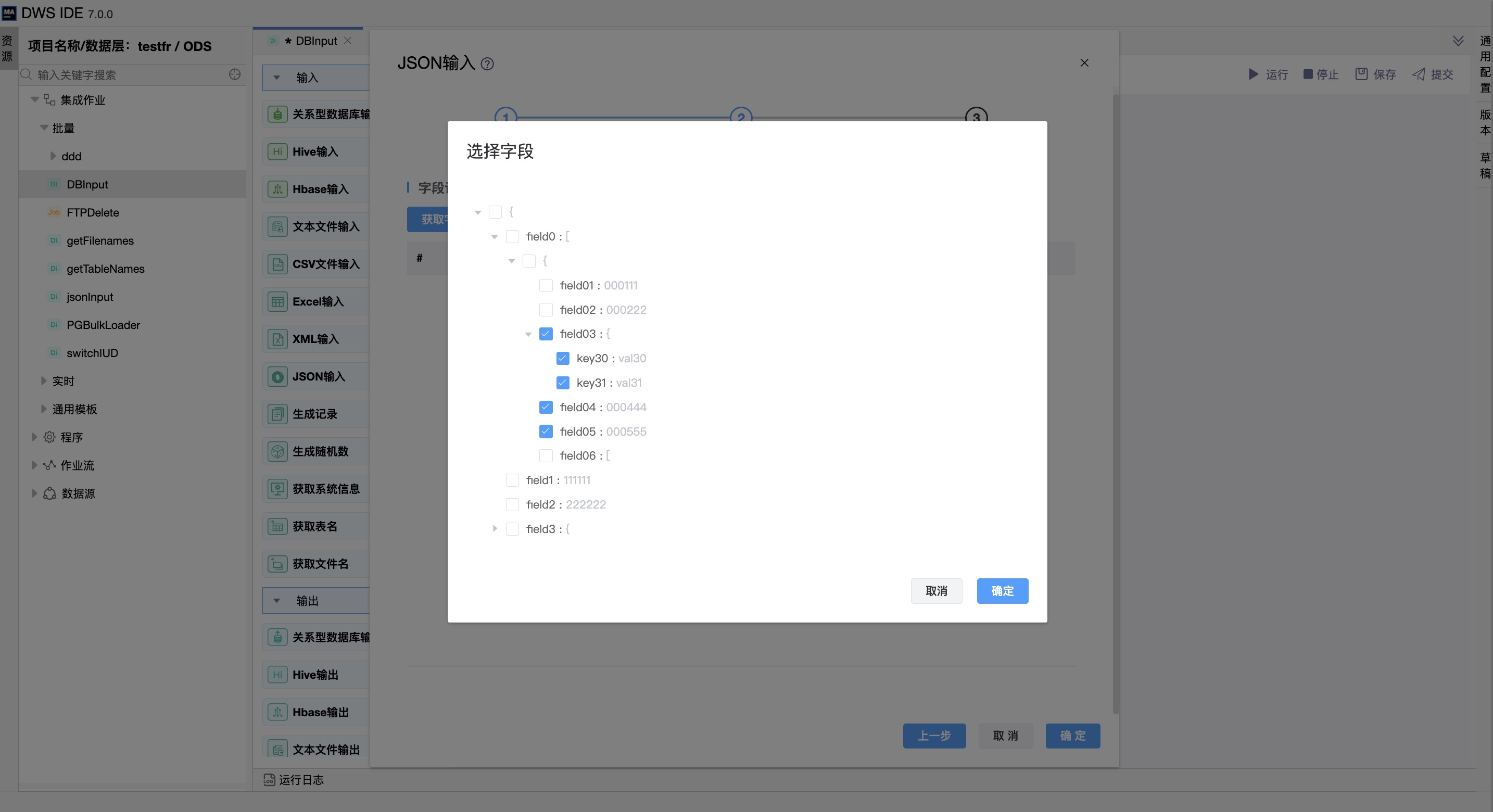The image size is (1493, 812).
Task: Click the Hive输入 component icon
Action: 277,152
